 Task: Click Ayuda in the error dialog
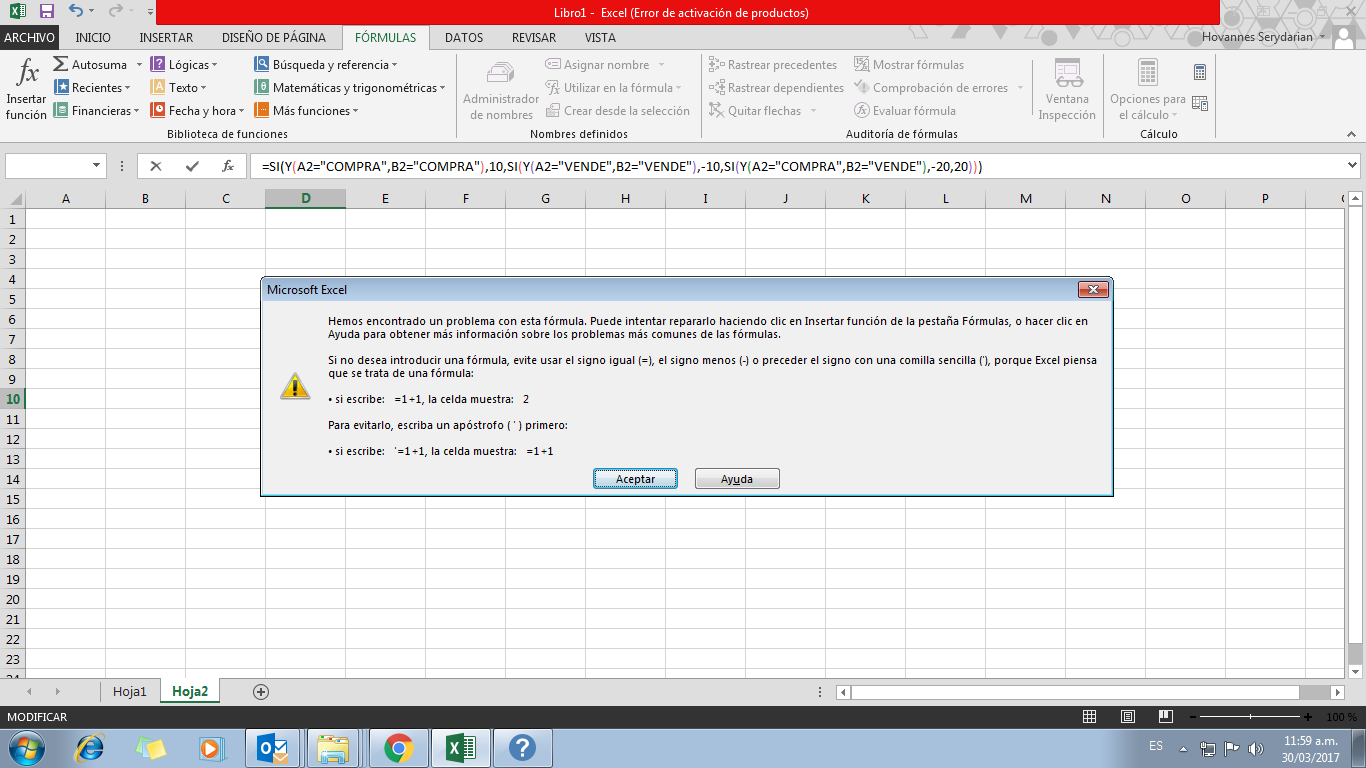click(737, 479)
